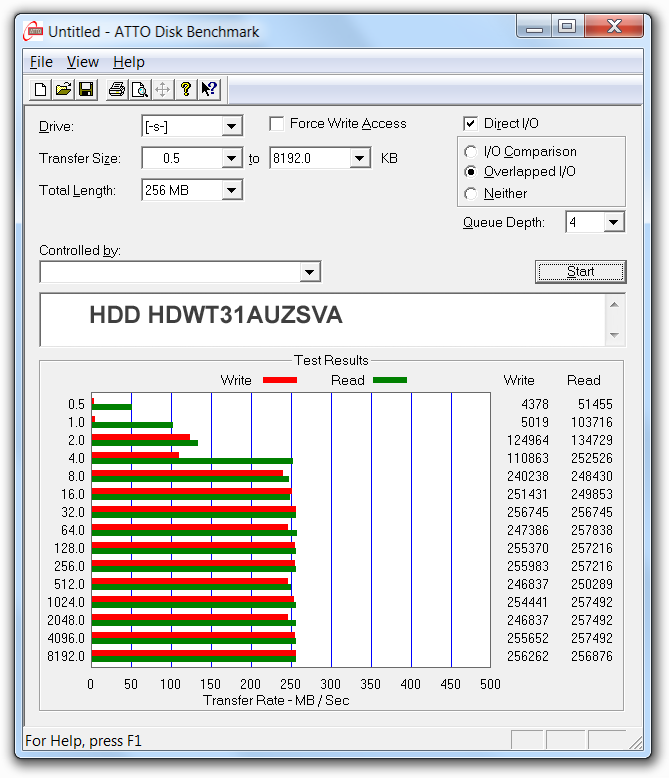Click the write value 255983
Screen dimensions: 669x778
click(528, 566)
